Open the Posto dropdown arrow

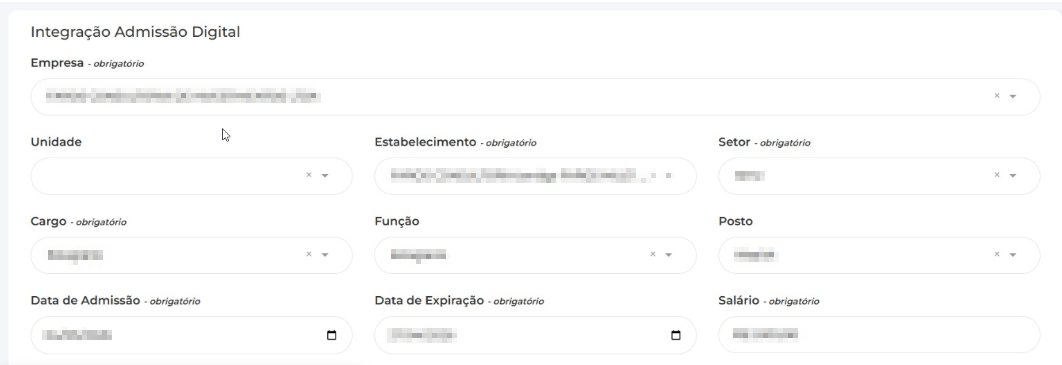point(1013,255)
